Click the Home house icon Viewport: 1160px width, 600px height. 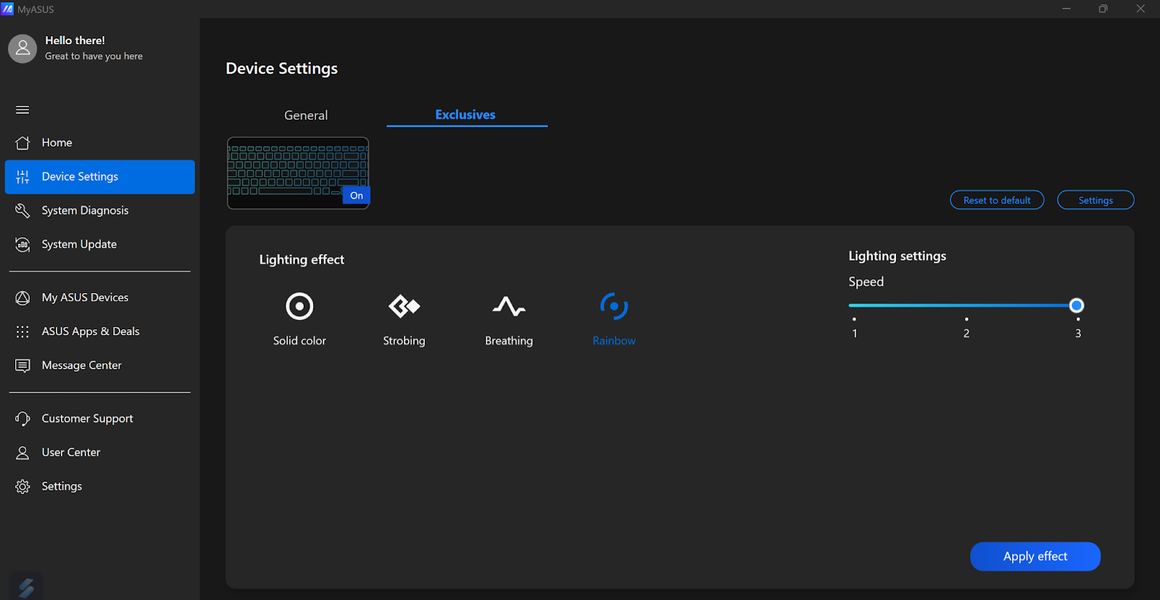pyautogui.click(x=23, y=143)
